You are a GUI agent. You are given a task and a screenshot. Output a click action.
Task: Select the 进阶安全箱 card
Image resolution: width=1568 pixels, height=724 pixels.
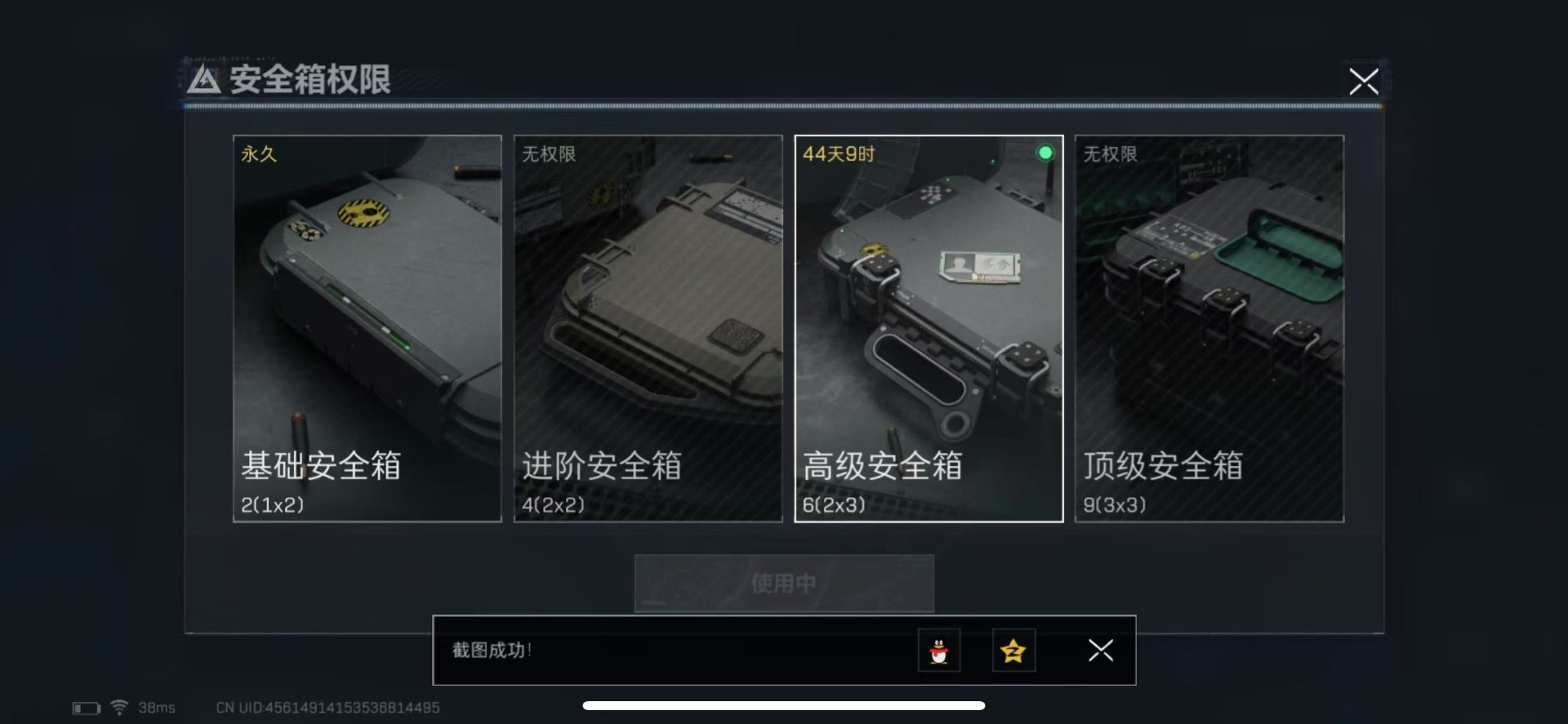tap(648, 328)
